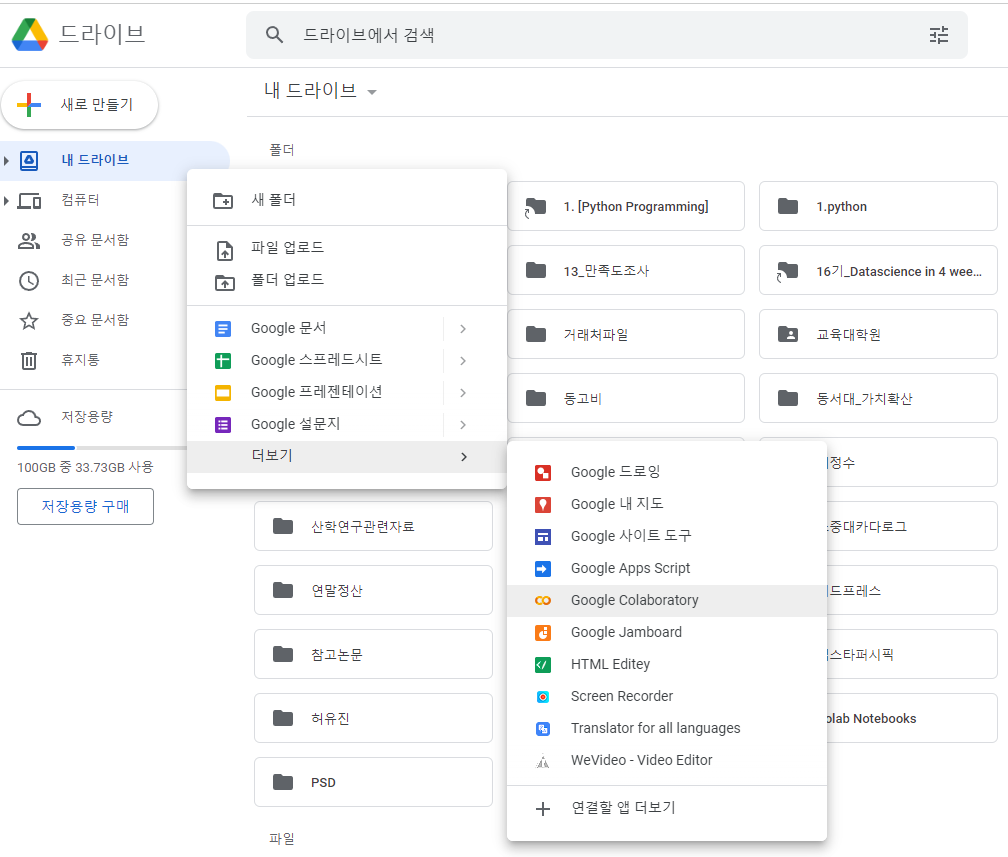Open the 참고논문 folder
This screenshot has height=857, width=1008.
pos(374,654)
